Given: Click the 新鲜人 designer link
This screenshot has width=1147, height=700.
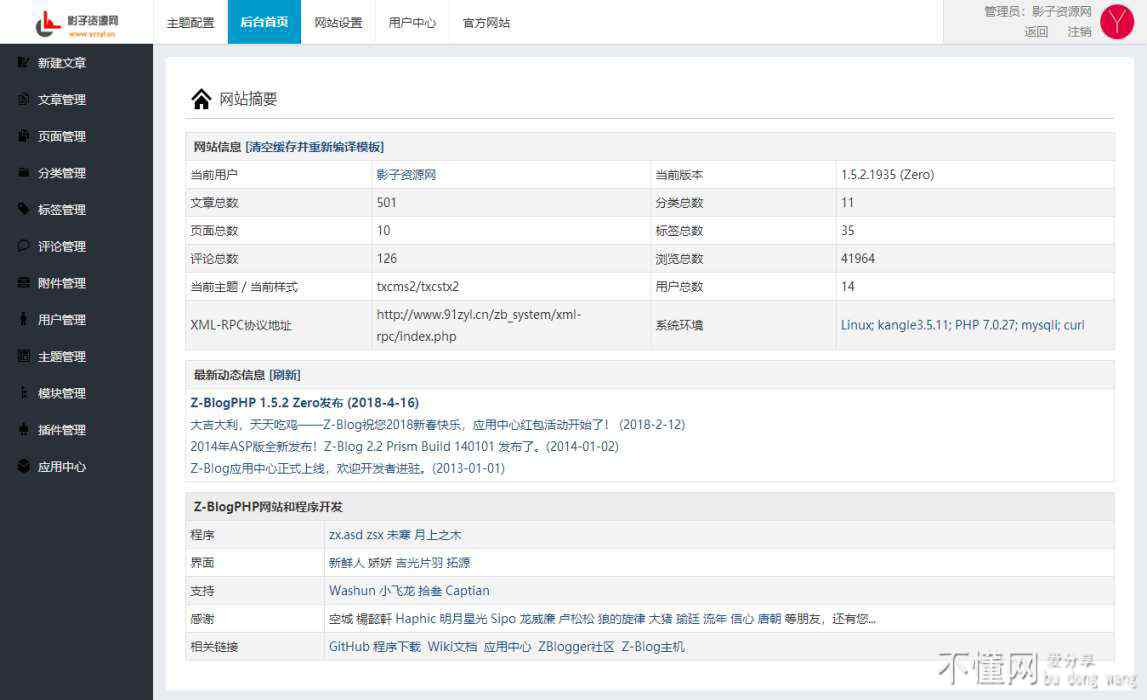Looking at the screenshot, I should pos(347,562).
